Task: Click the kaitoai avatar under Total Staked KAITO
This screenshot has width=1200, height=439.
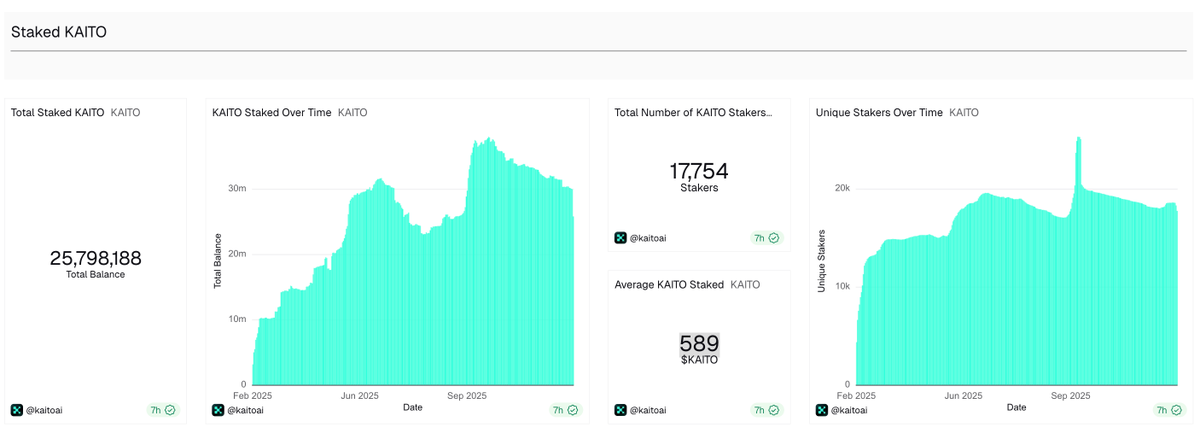Action: click(17, 410)
